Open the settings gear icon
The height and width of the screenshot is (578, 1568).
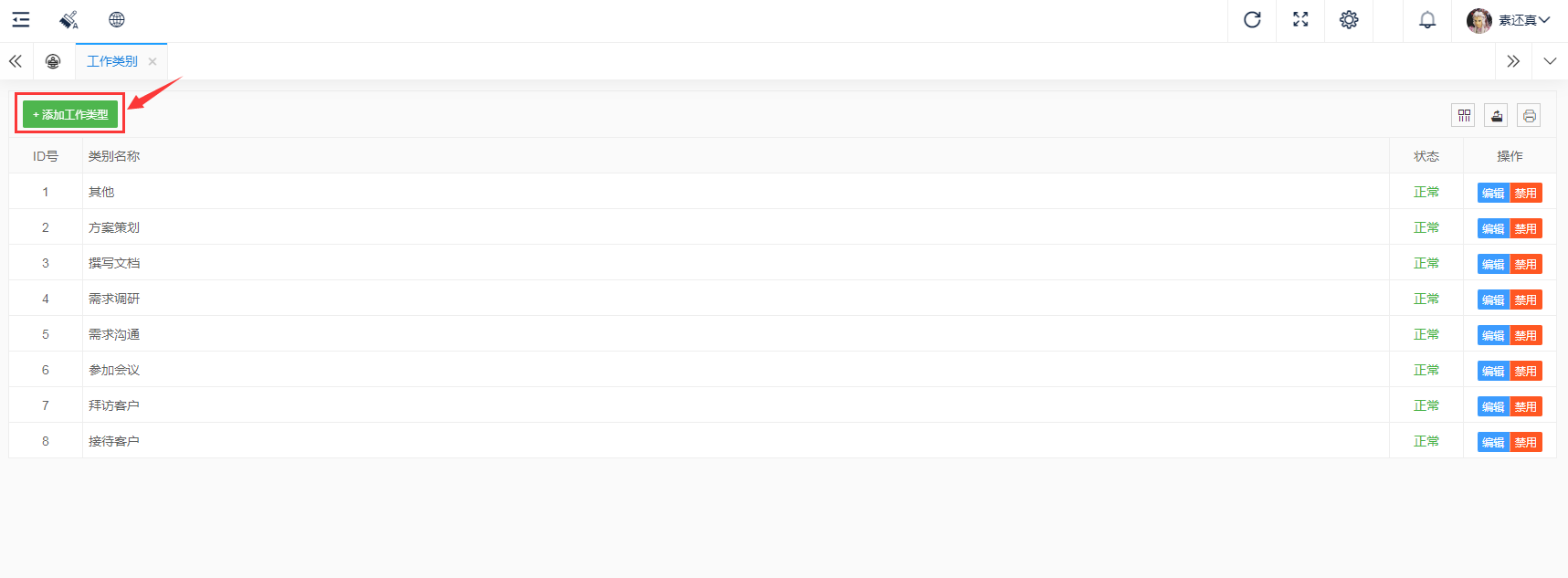(1349, 20)
